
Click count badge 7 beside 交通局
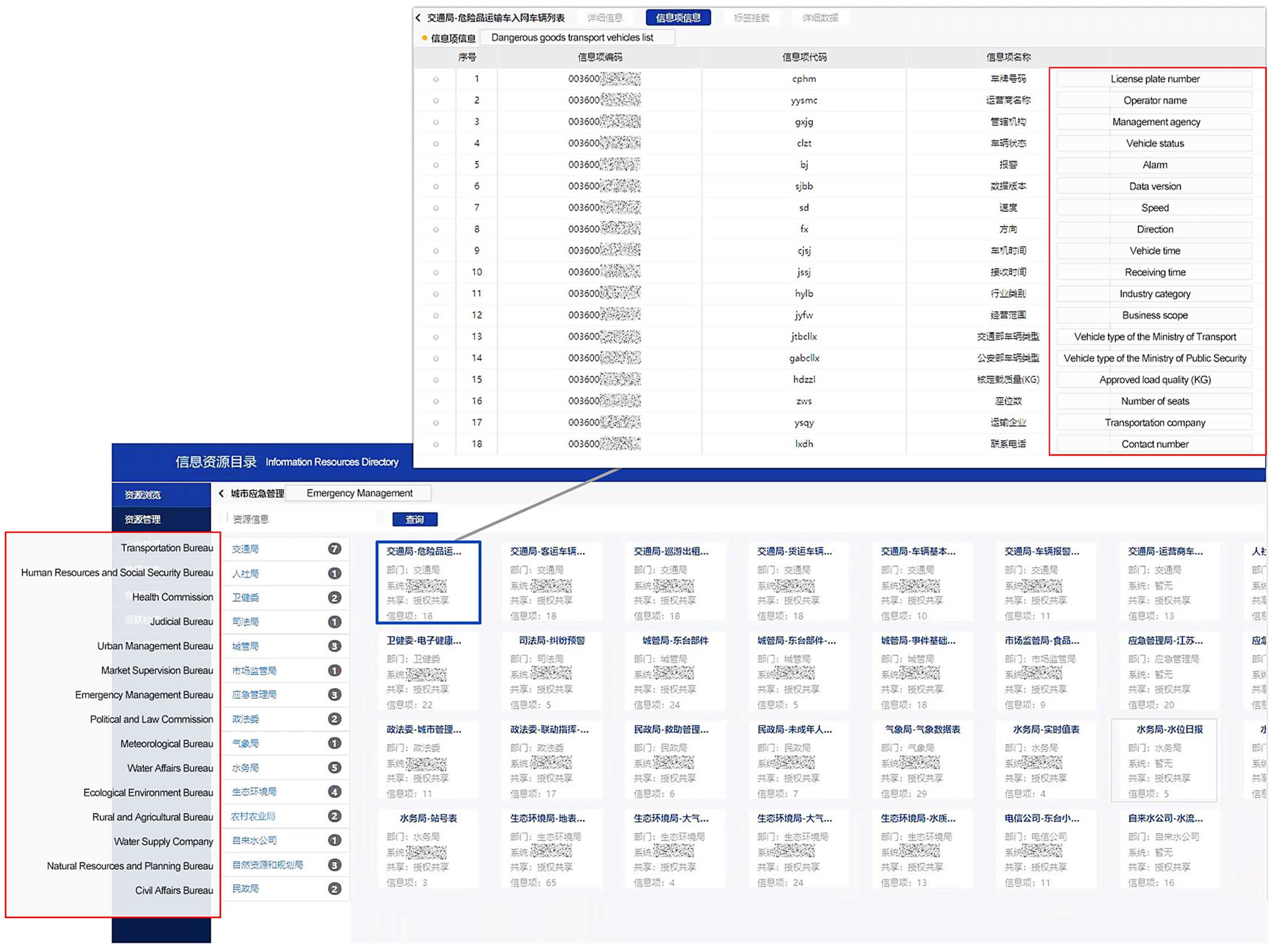(334, 549)
